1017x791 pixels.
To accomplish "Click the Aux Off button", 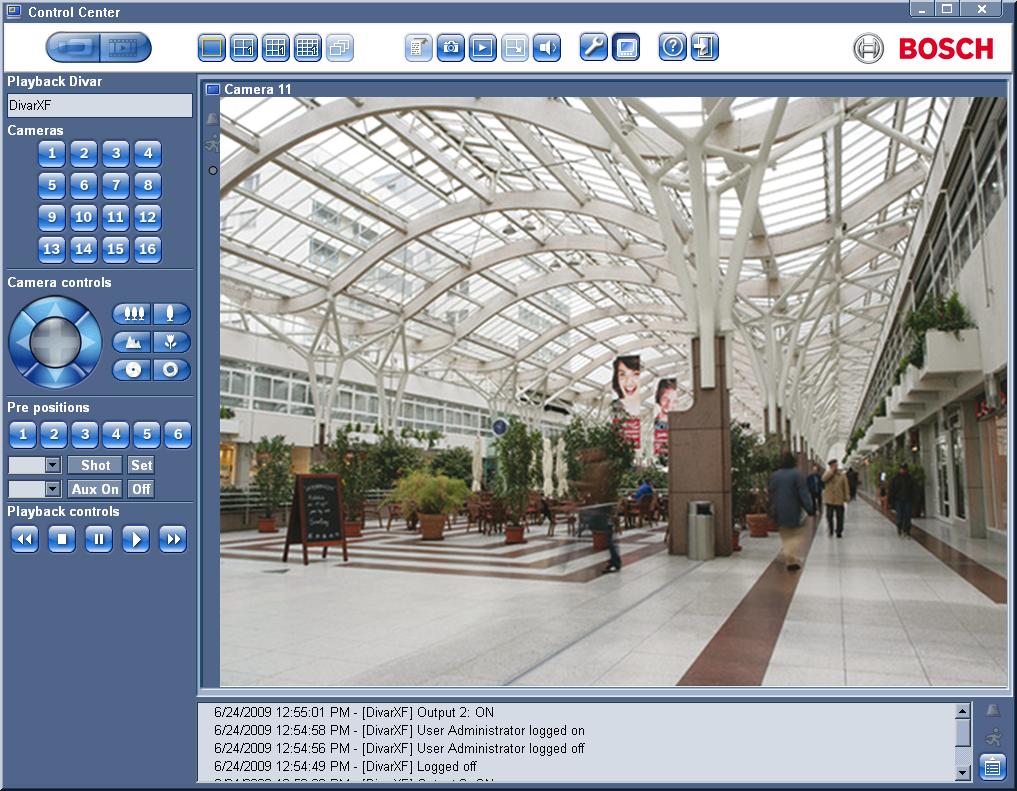I will [x=141, y=489].
